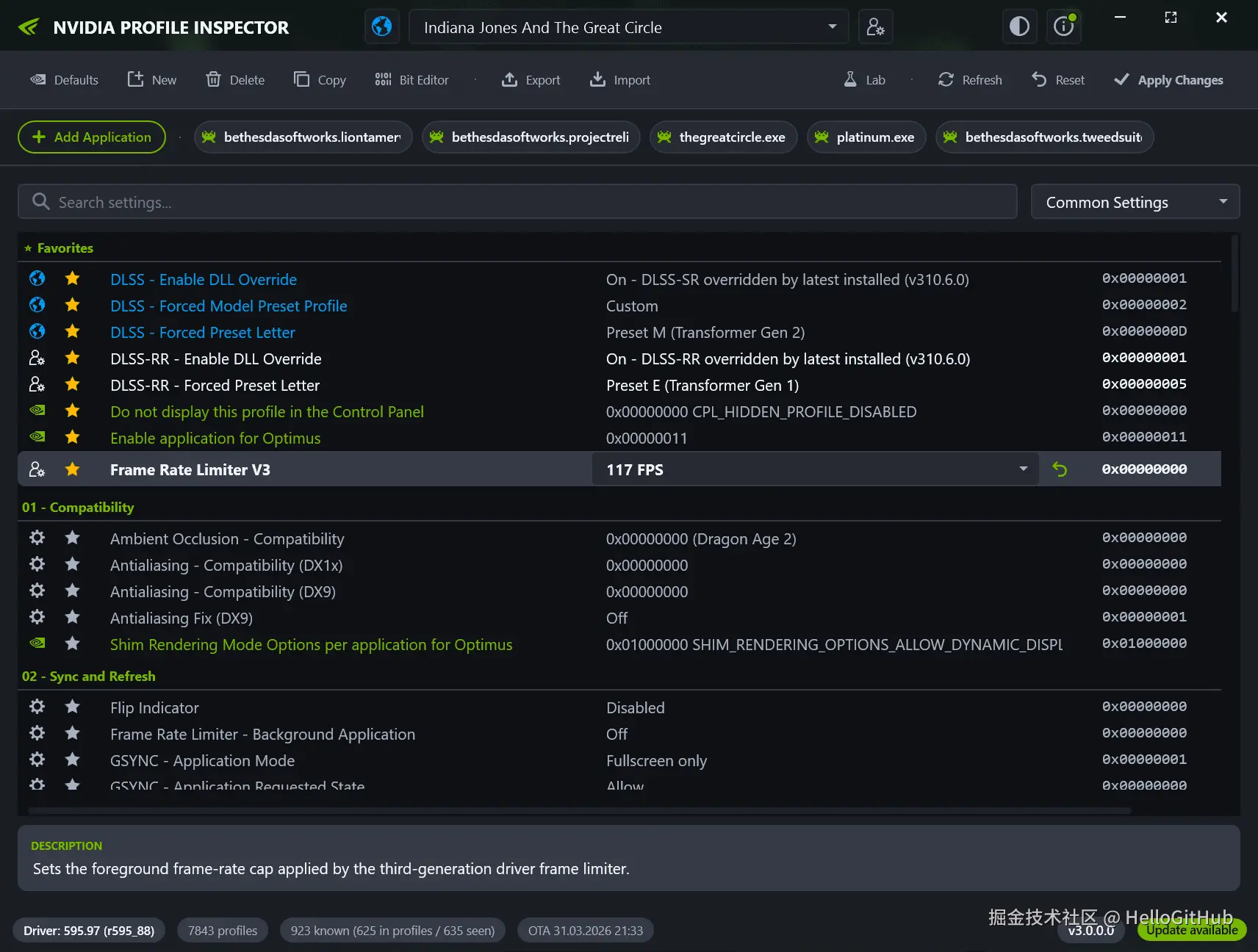Click the NVIDIA icon beside Shim Rendering Mode Options
Image resolution: width=1258 pixels, height=952 pixels.
tap(37, 643)
